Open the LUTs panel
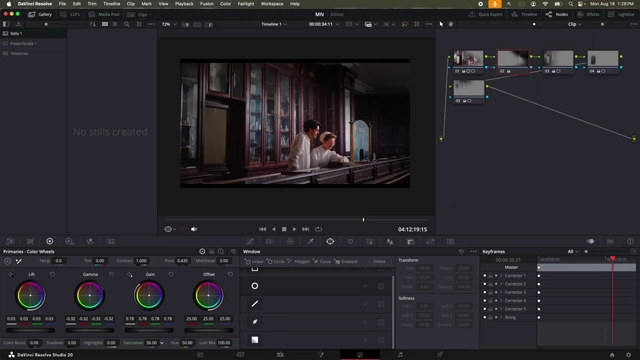The width and height of the screenshot is (640, 360). pos(71,14)
